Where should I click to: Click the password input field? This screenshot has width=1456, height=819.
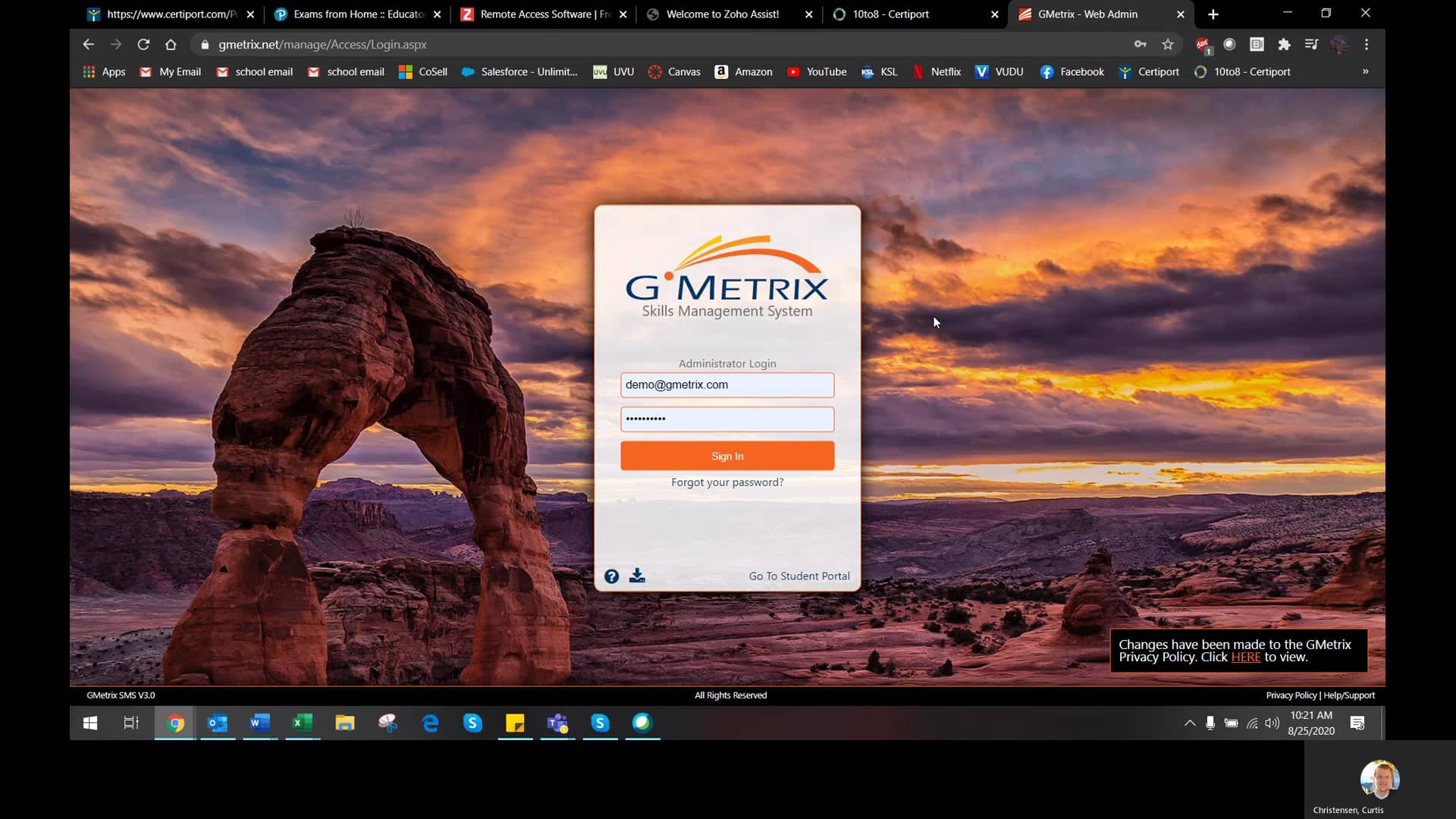727,419
